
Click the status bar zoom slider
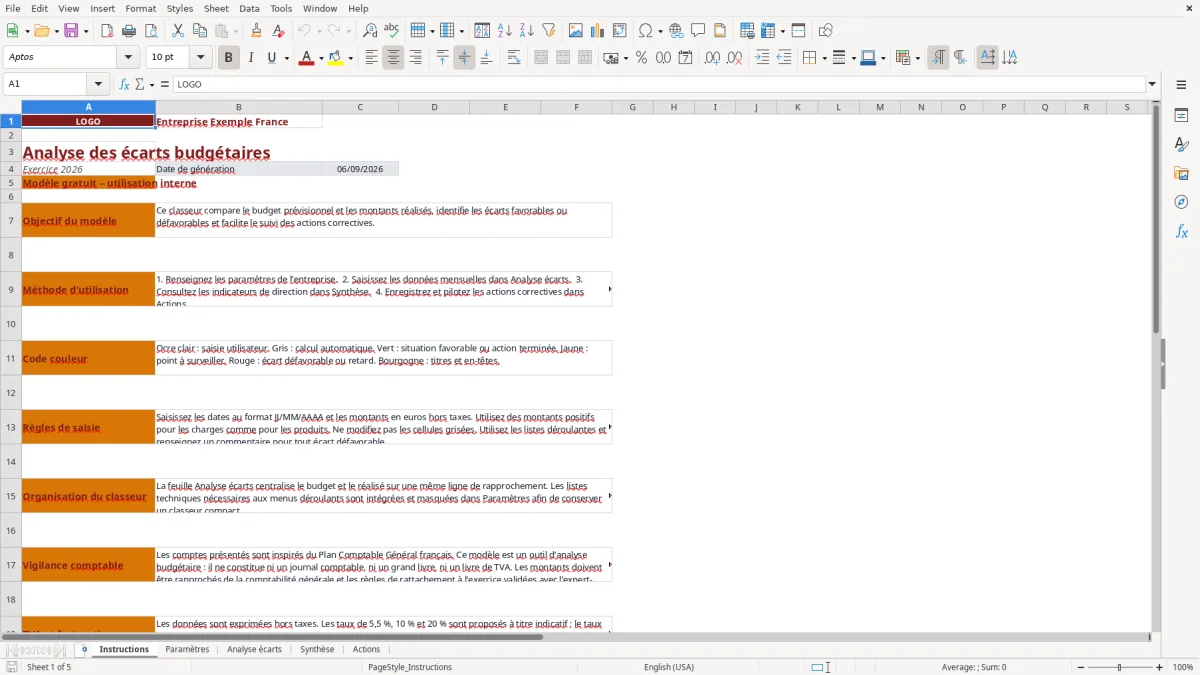pos(1120,667)
